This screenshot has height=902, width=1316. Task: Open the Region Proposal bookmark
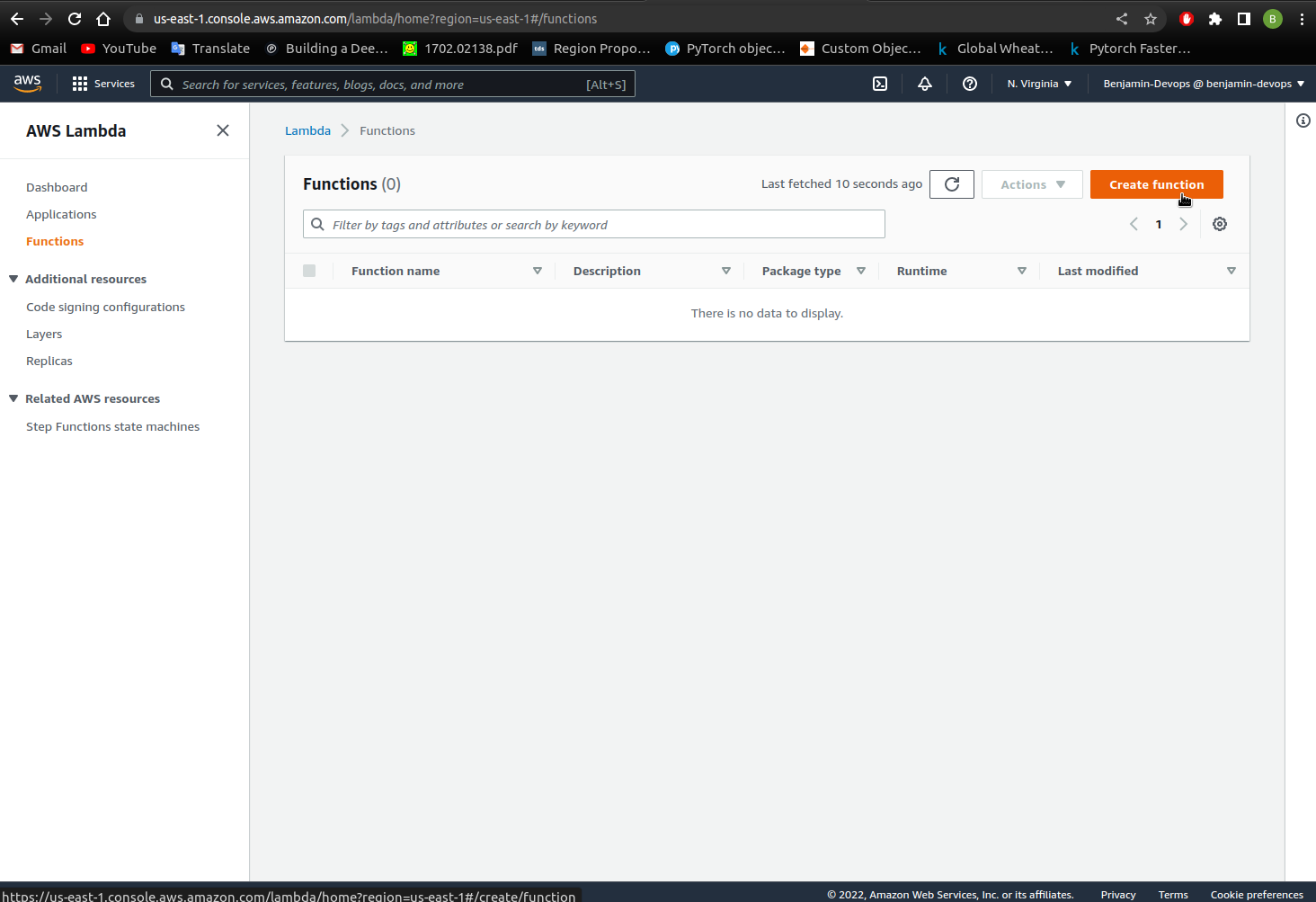[x=591, y=49]
